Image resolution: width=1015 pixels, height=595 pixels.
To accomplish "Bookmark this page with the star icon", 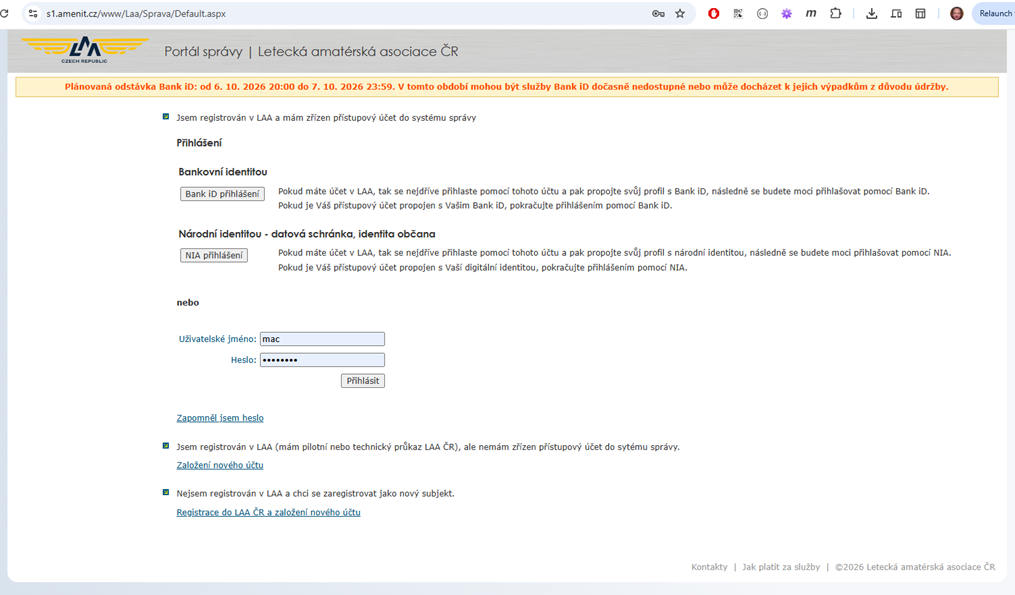I will [x=680, y=14].
